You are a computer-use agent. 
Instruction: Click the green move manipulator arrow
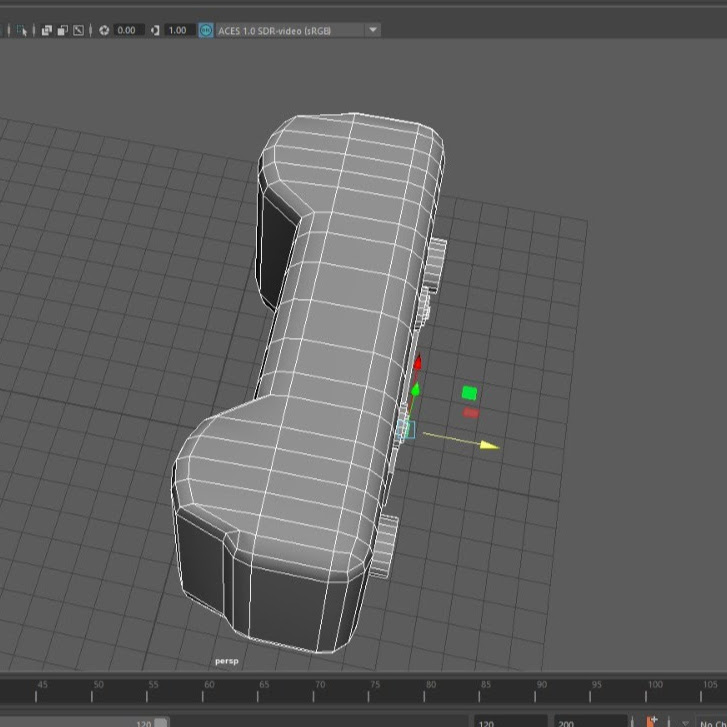(x=415, y=390)
